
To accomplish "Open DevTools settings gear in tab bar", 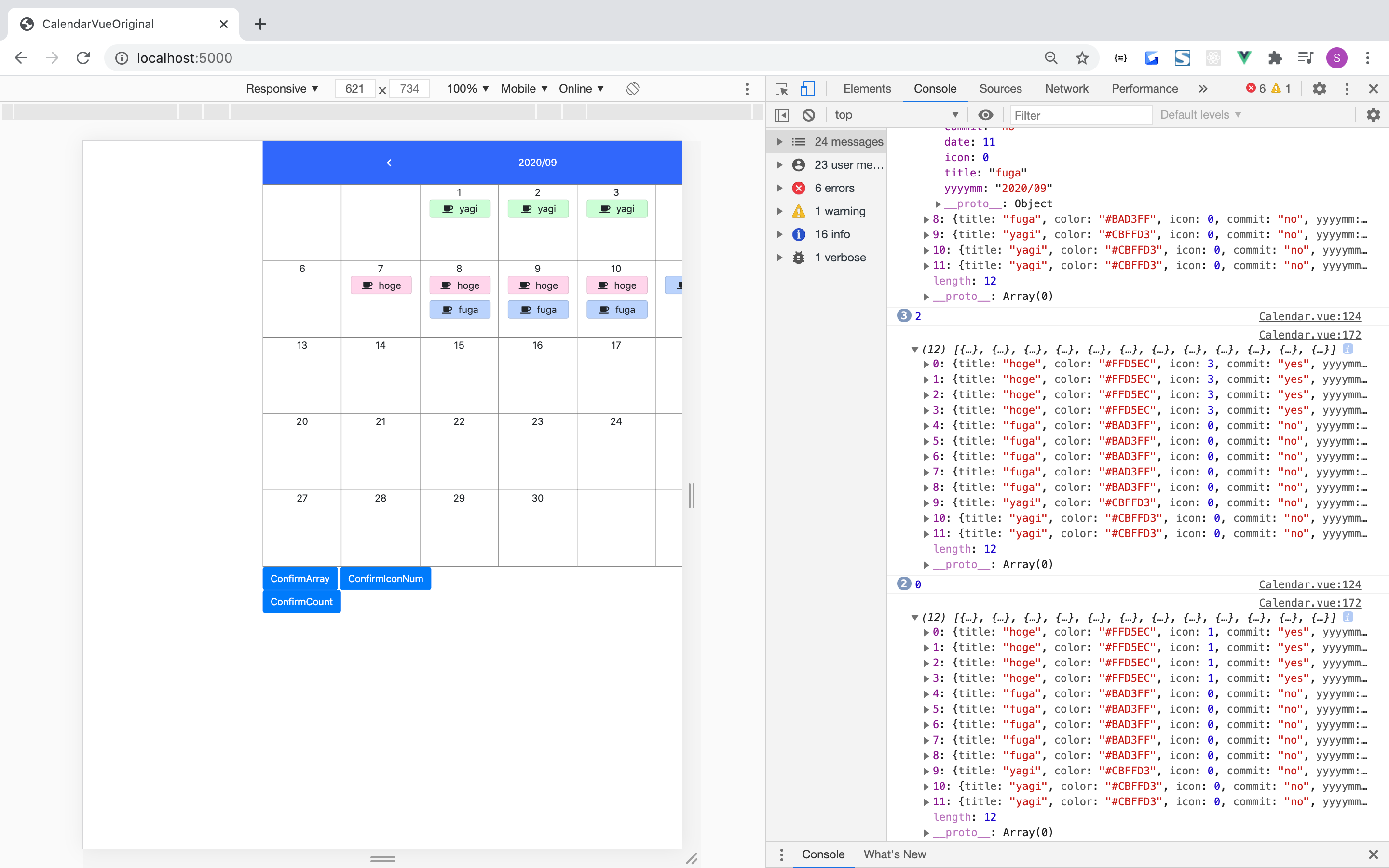I will [x=1320, y=88].
